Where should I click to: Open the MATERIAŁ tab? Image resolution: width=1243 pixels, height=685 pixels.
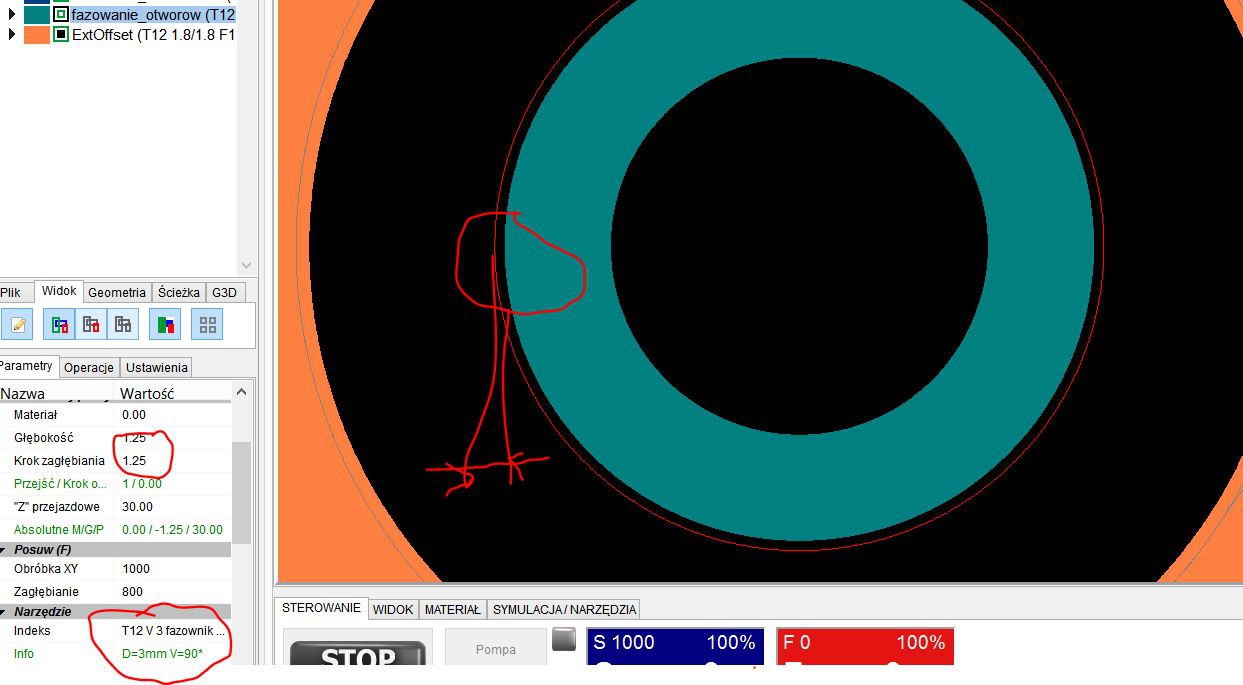453,609
